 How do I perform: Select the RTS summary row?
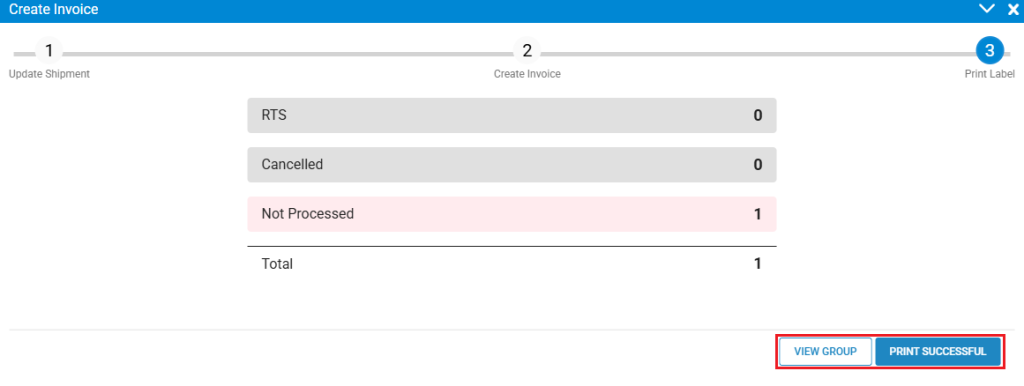point(511,116)
